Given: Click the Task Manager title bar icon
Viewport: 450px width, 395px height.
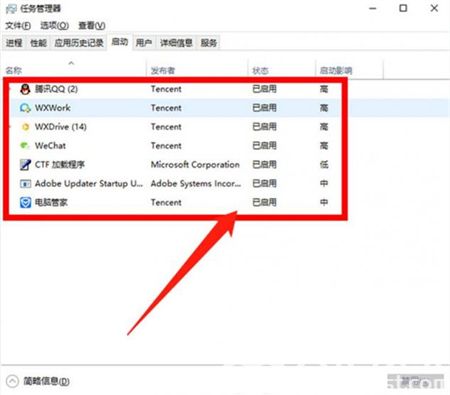Looking at the screenshot, I should click(x=11, y=8).
